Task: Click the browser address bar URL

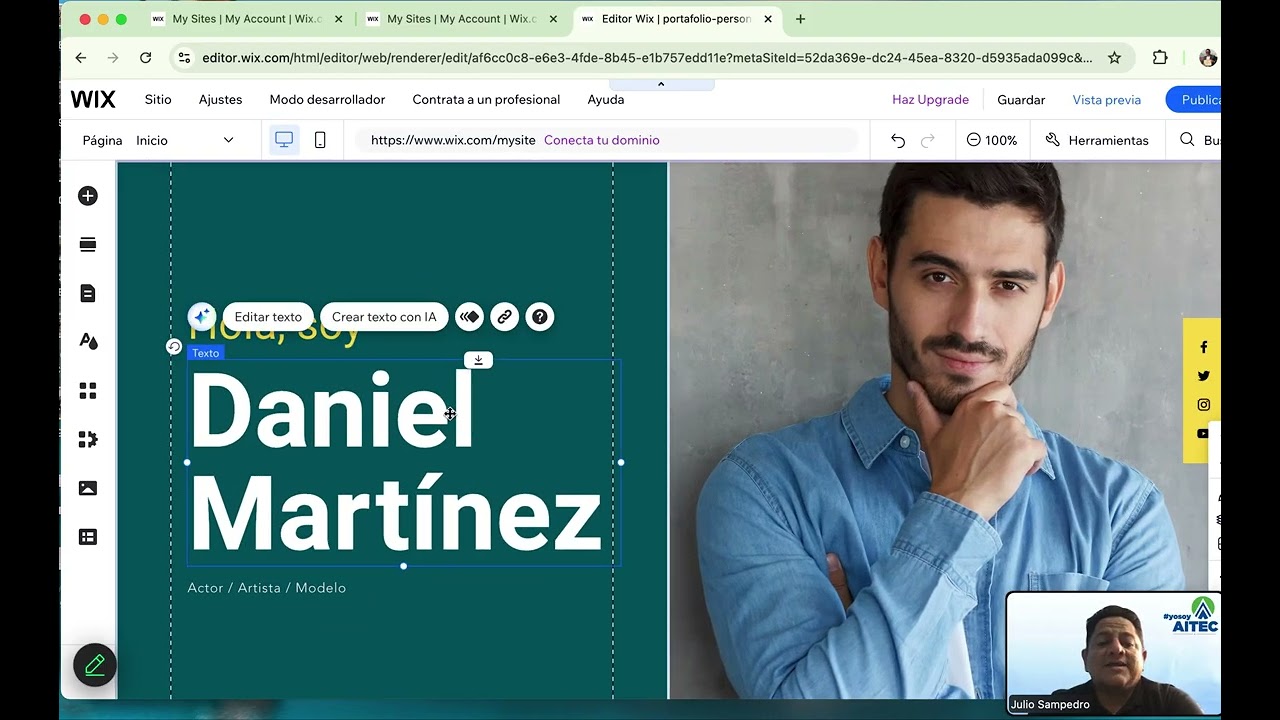Action: click(x=647, y=58)
